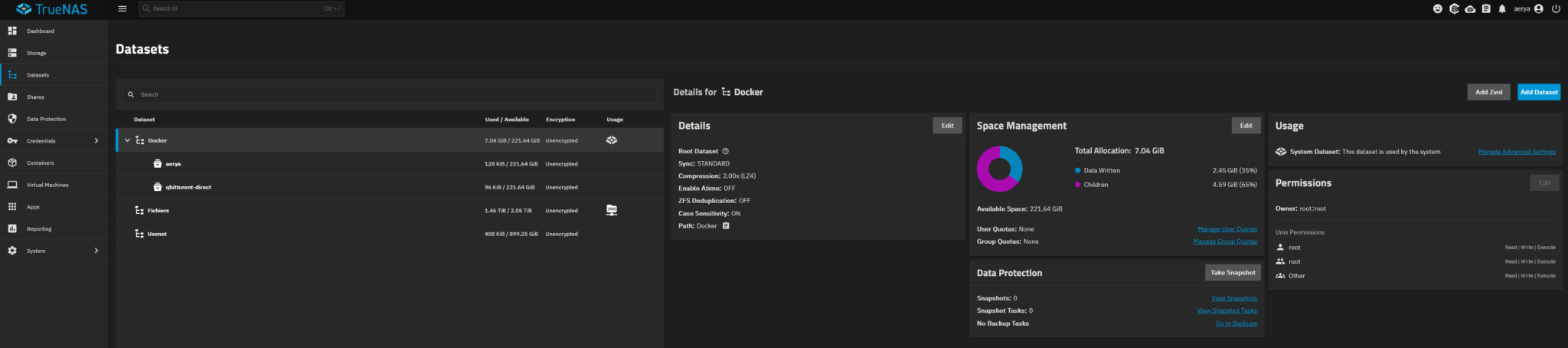Open the Datasets sidebar page
Screen dimensions: 1568x348
pyautogui.click(x=54, y=75)
